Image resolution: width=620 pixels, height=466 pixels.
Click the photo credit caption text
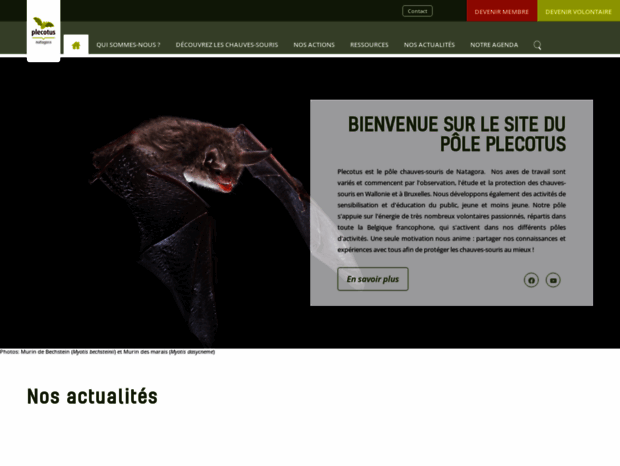[x=108, y=352]
